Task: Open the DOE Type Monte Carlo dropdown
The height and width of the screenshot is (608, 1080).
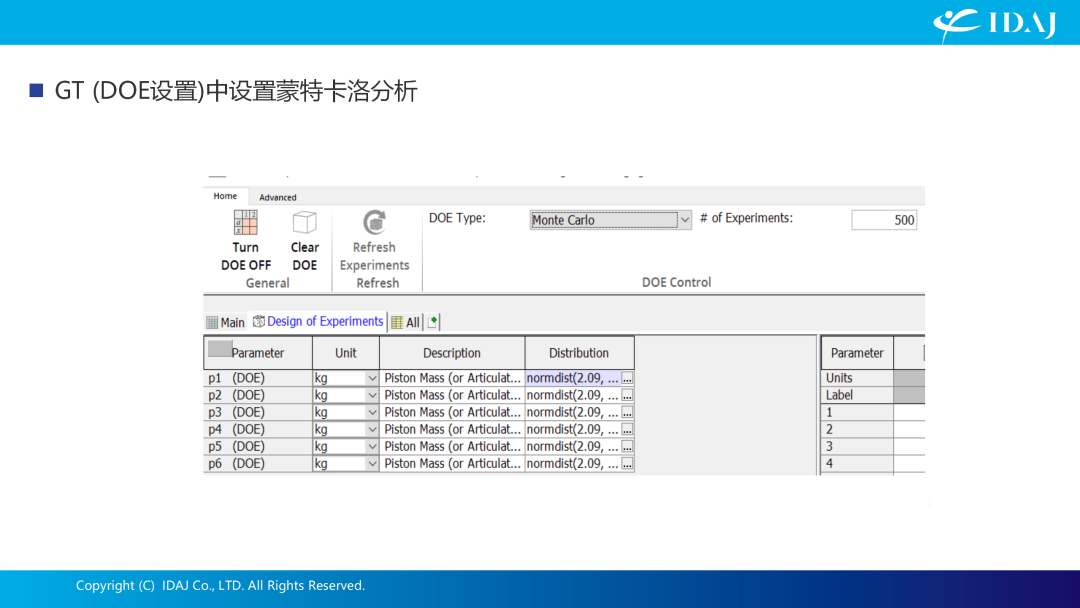Action: (x=684, y=220)
